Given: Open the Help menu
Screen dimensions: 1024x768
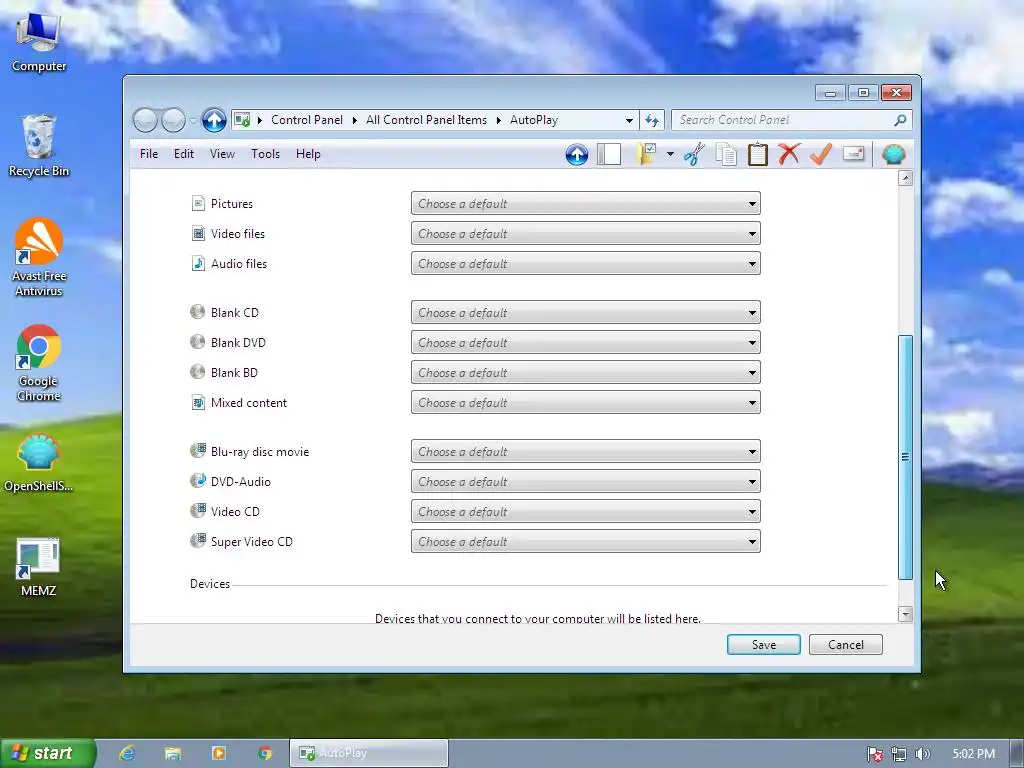Looking at the screenshot, I should [x=308, y=154].
